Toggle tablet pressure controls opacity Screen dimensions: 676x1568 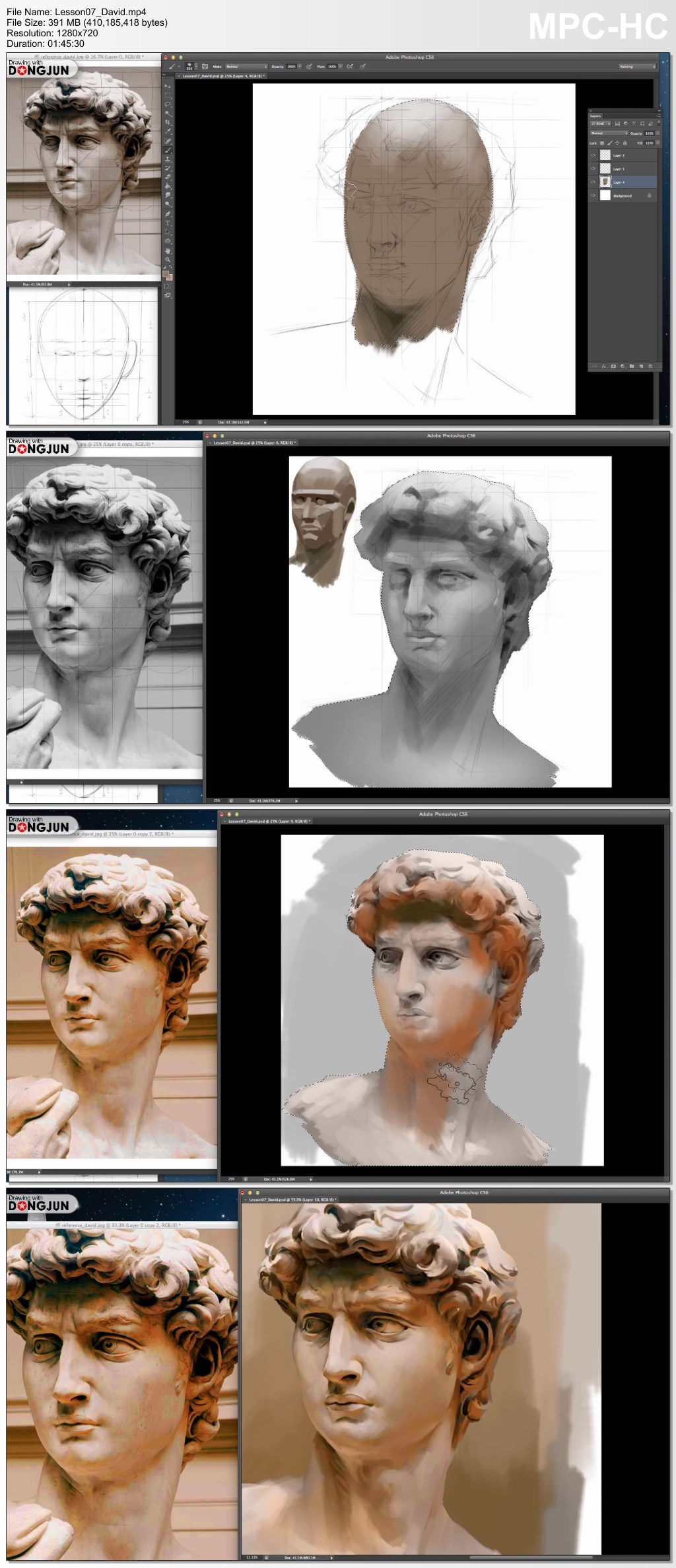(x=309, y=67)
